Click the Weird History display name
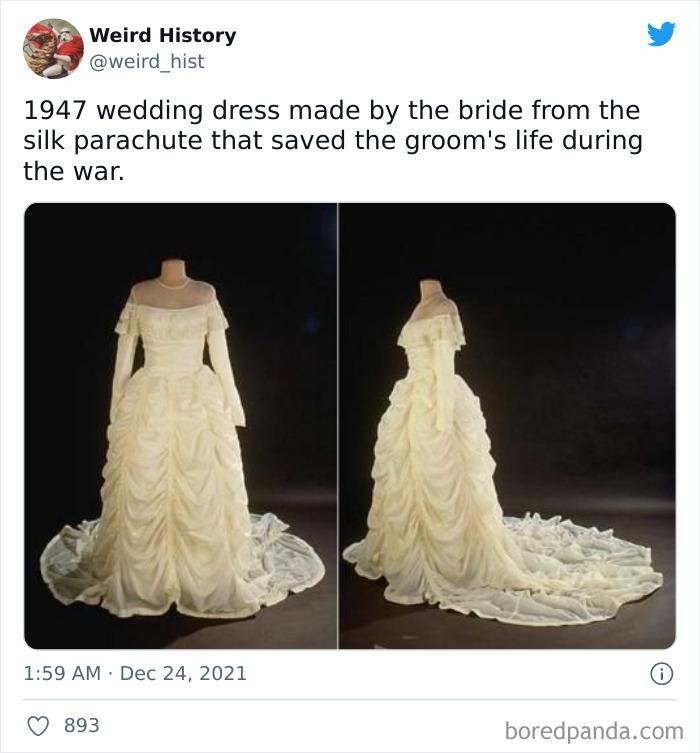The width and height of the screenshot is (700, 753). pyautogui.click(x=162, y=35)
